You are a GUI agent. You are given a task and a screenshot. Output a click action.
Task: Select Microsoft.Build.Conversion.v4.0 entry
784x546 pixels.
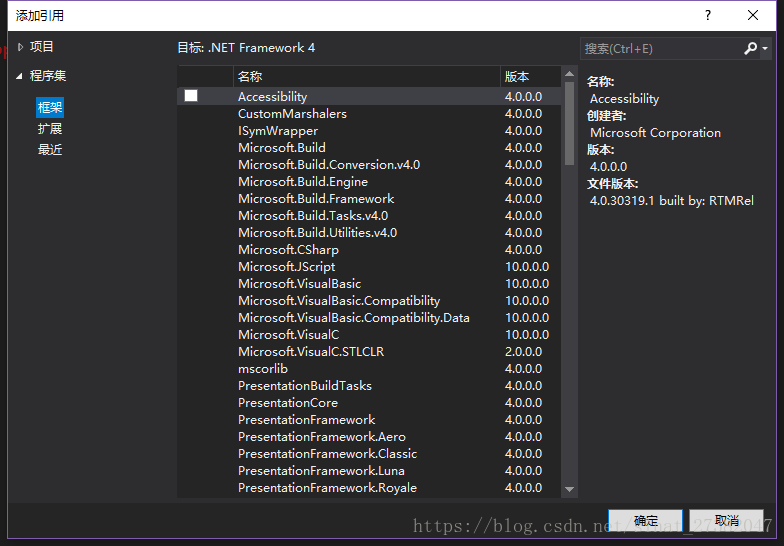tap(369, 164)
